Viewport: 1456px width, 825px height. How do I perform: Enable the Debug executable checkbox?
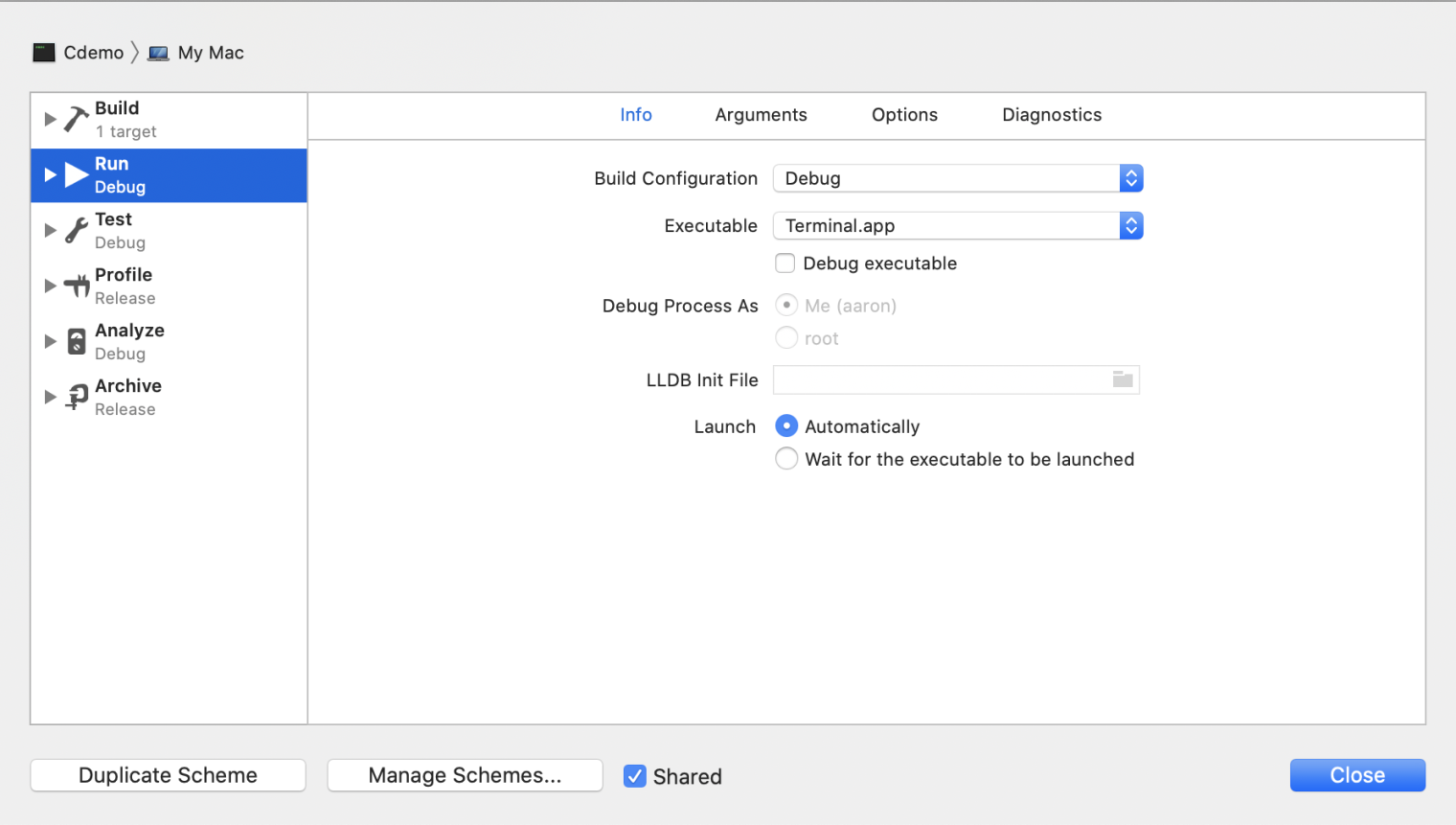pos(785,264)
